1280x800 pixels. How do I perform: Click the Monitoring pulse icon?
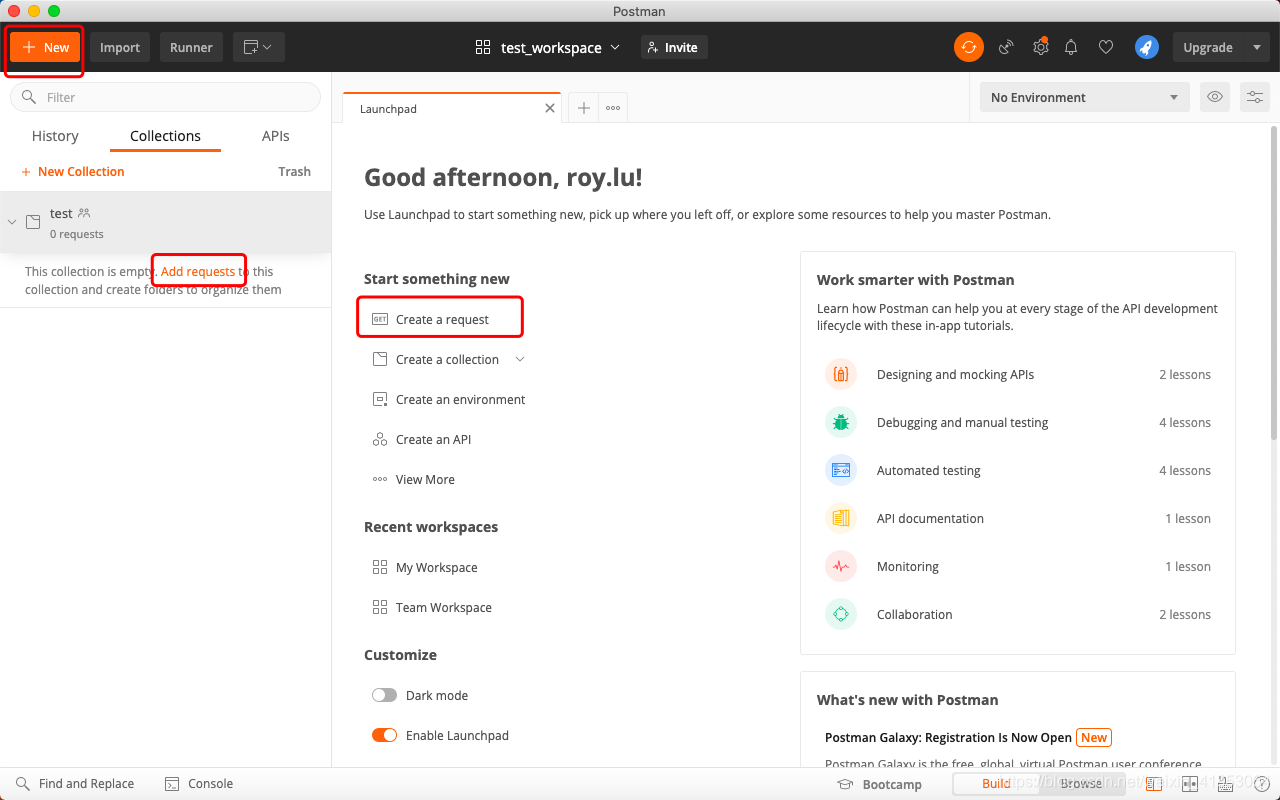click(x=841, y=566)
